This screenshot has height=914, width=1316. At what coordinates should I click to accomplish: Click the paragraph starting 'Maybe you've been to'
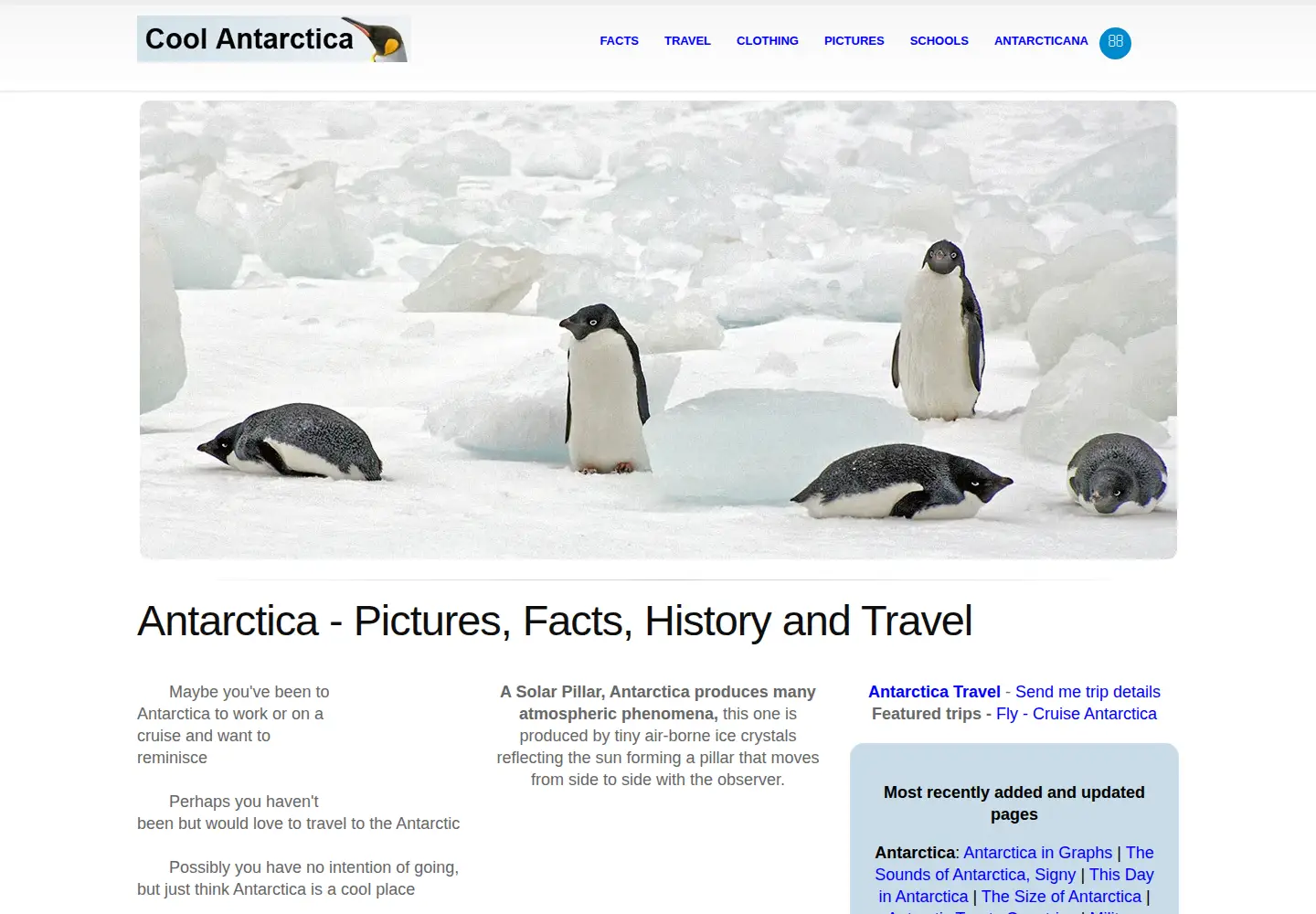pyautogui.click(x=233, y=725)
